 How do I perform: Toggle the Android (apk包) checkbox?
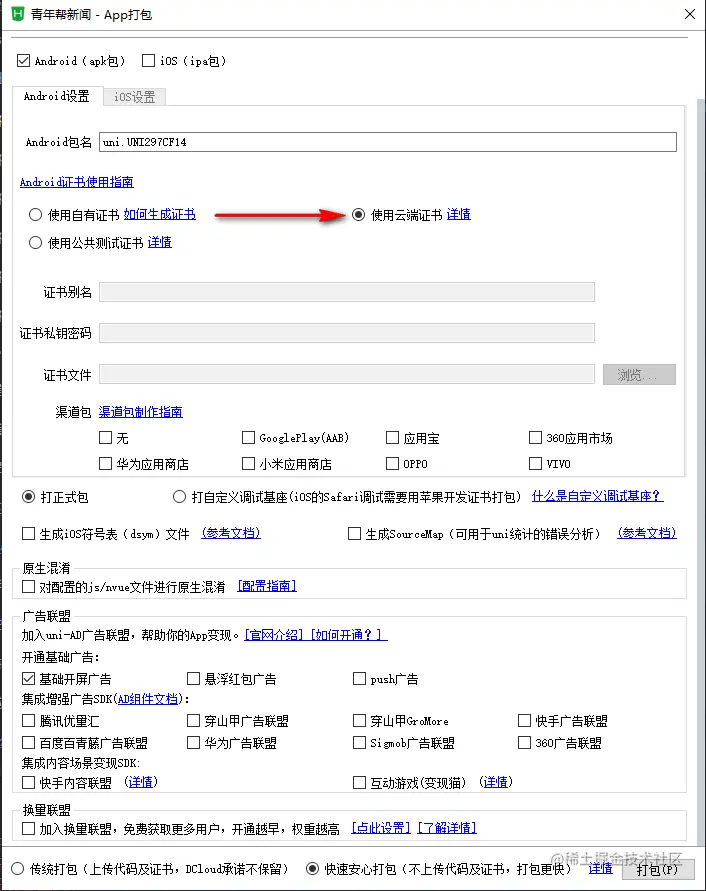(x=23, y=60)
